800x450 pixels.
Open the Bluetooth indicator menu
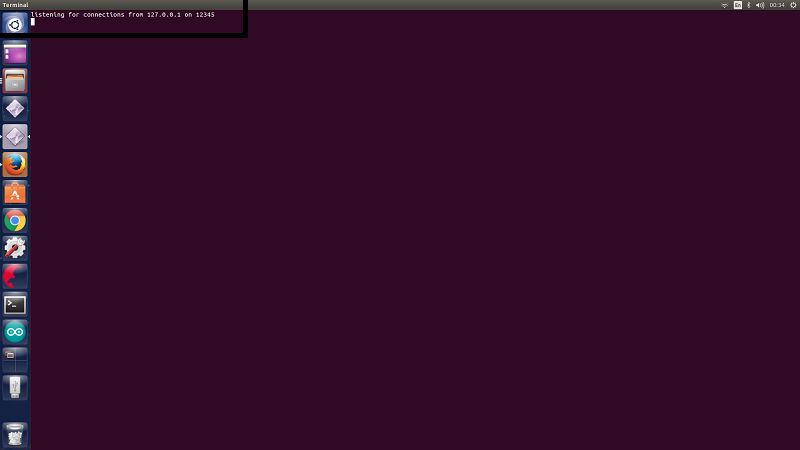(749, 5)
